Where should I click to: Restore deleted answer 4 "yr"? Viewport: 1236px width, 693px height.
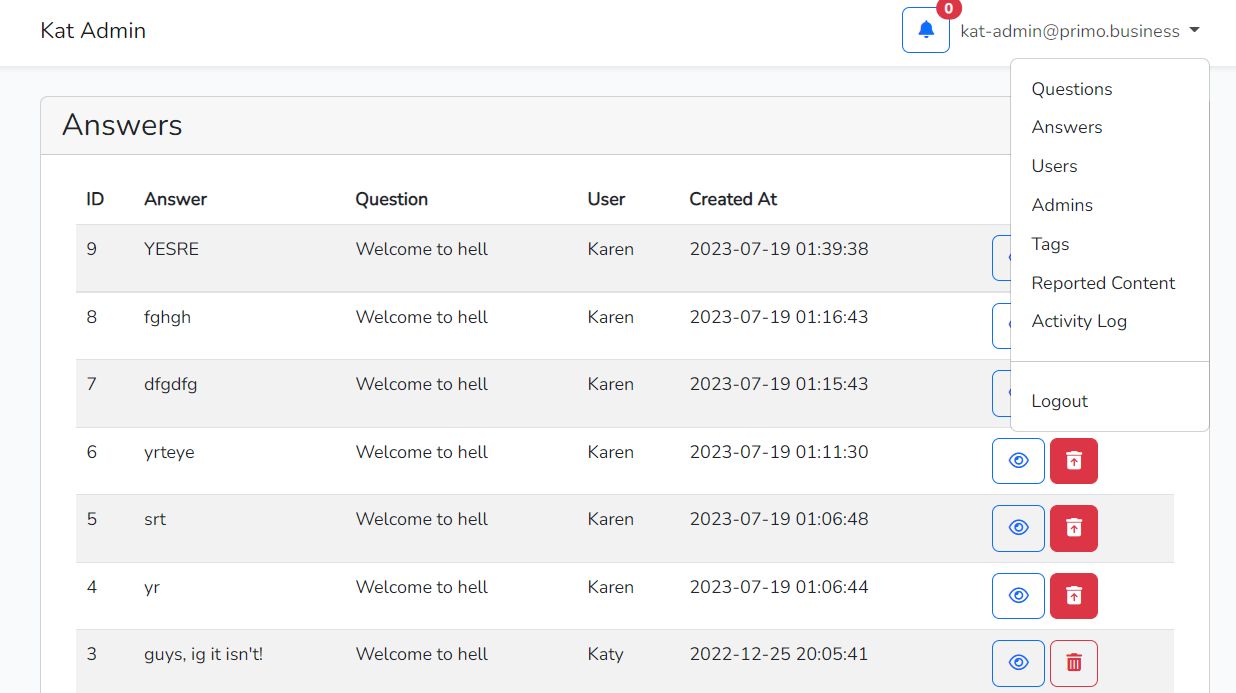[x=1074, y=596]
